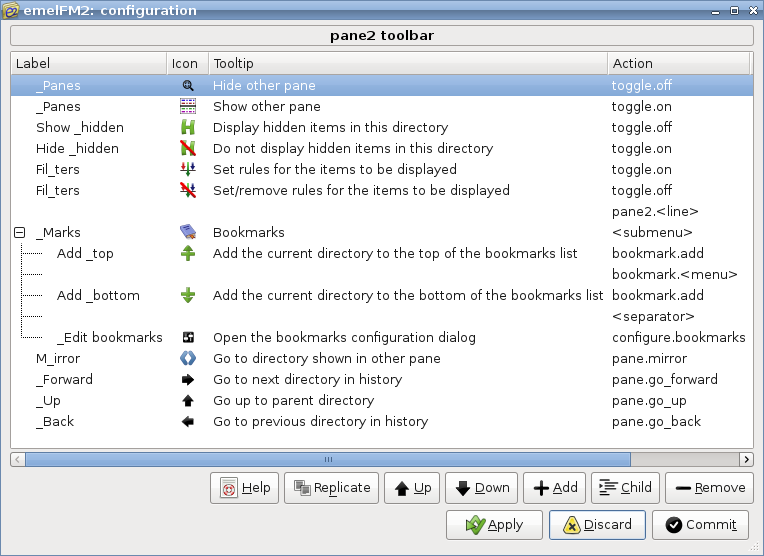Click the Bookmarks book icon in _Marks row
This screenshot has width=764, height=556.
188,232
